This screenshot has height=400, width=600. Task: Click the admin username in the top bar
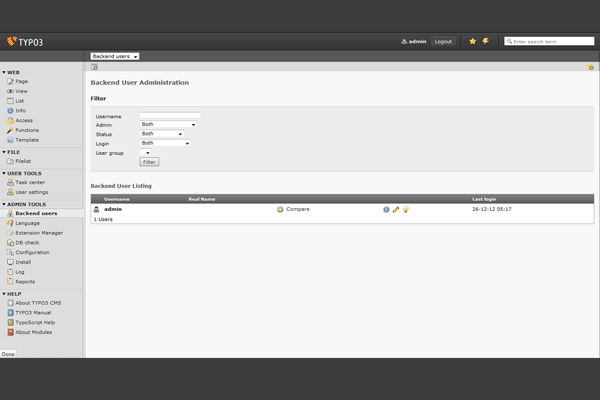[x=417, y=41]
